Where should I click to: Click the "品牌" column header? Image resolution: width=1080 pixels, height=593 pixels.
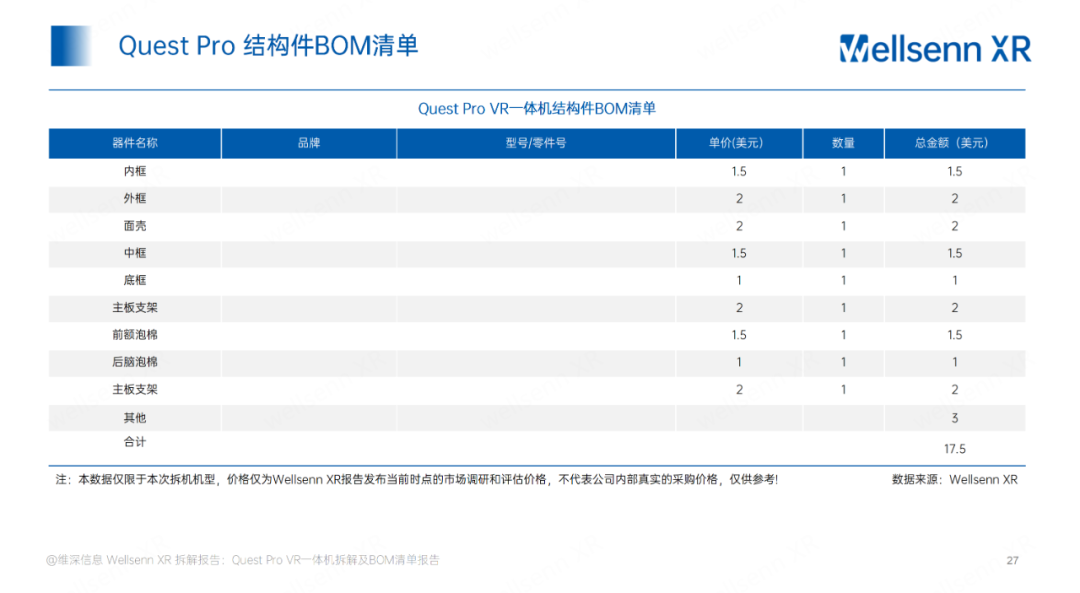tap(309, 143)
